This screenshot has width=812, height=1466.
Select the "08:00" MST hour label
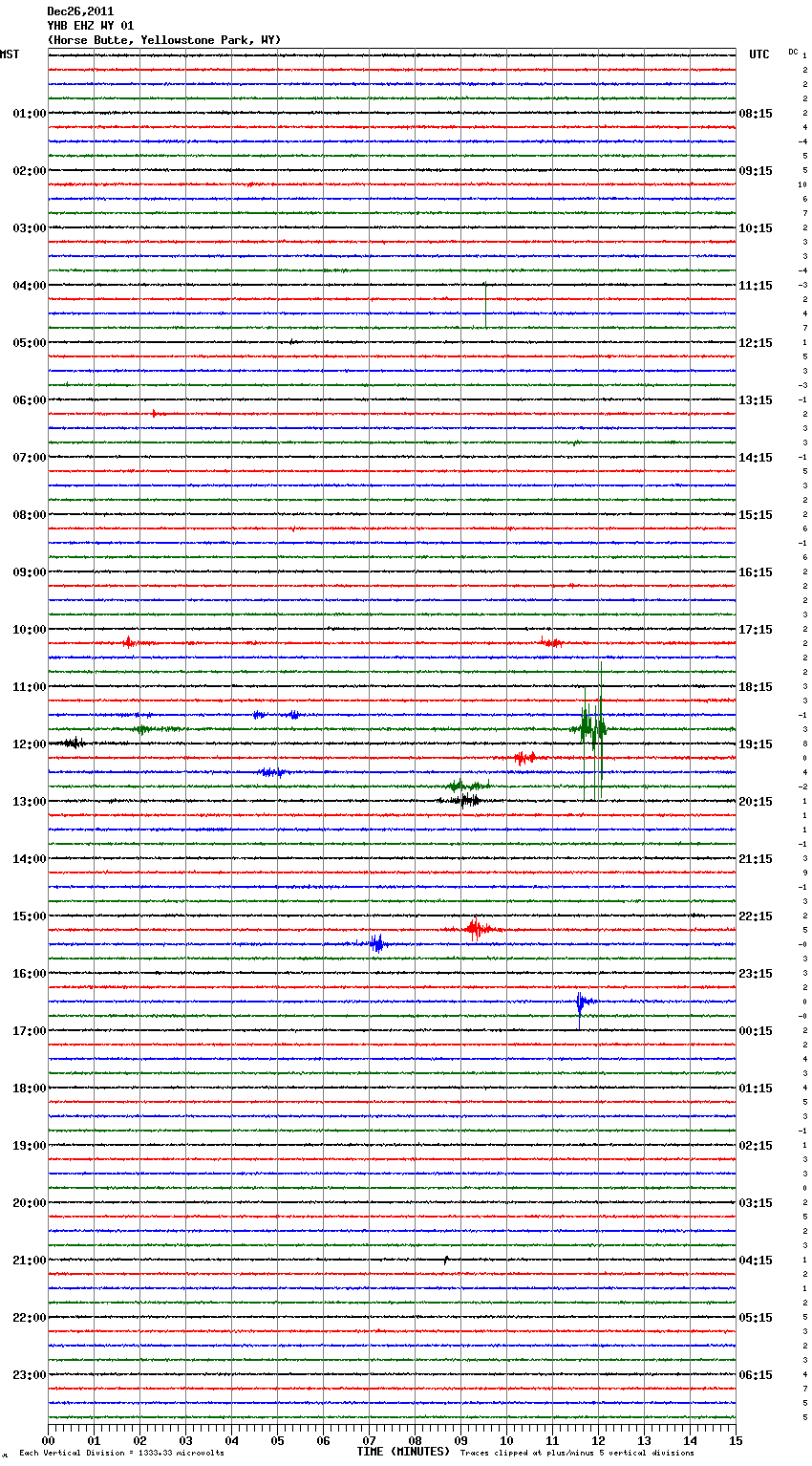click(x=30, y=515)
